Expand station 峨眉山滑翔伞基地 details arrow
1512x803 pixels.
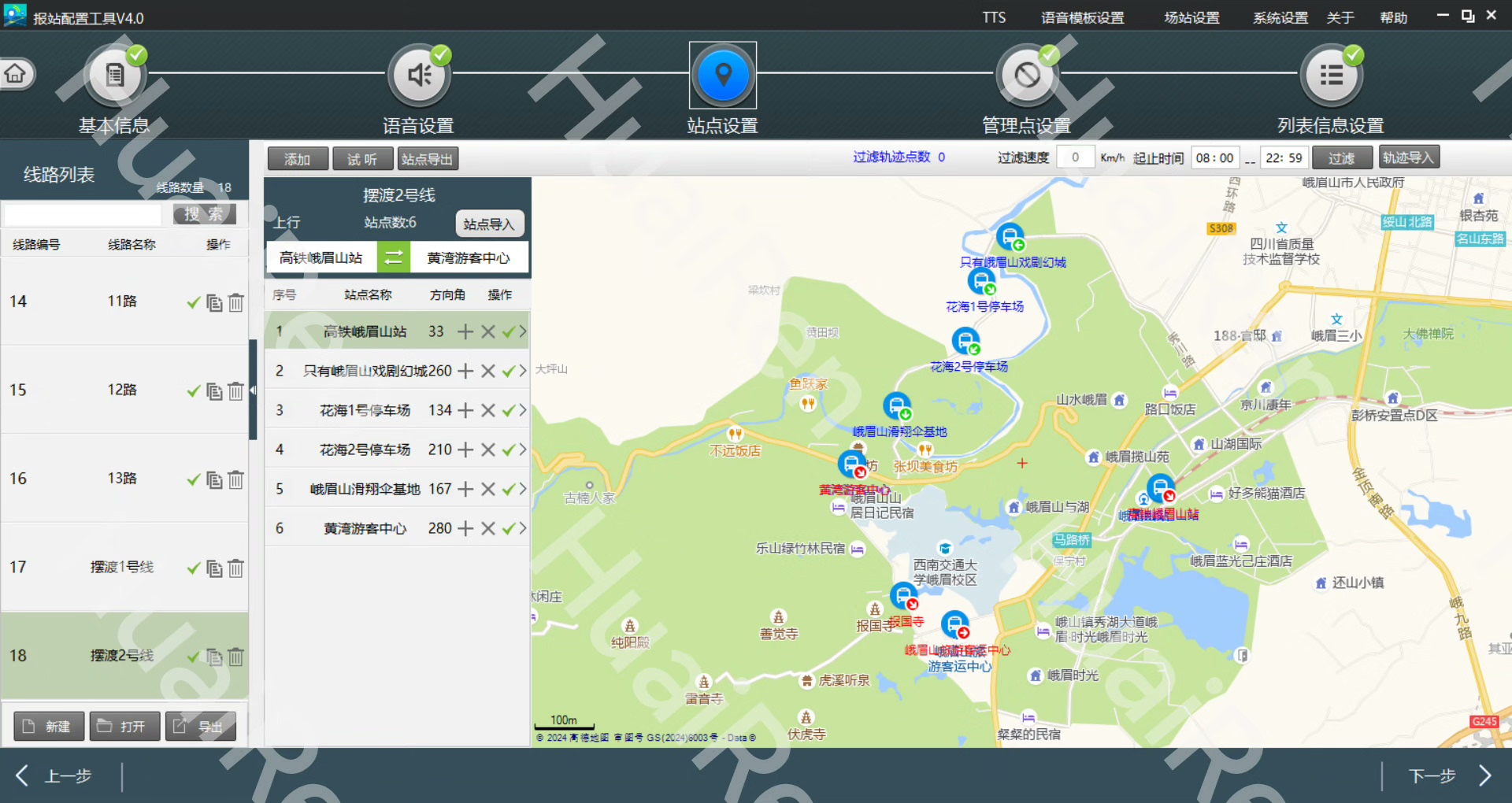point(523,489)
